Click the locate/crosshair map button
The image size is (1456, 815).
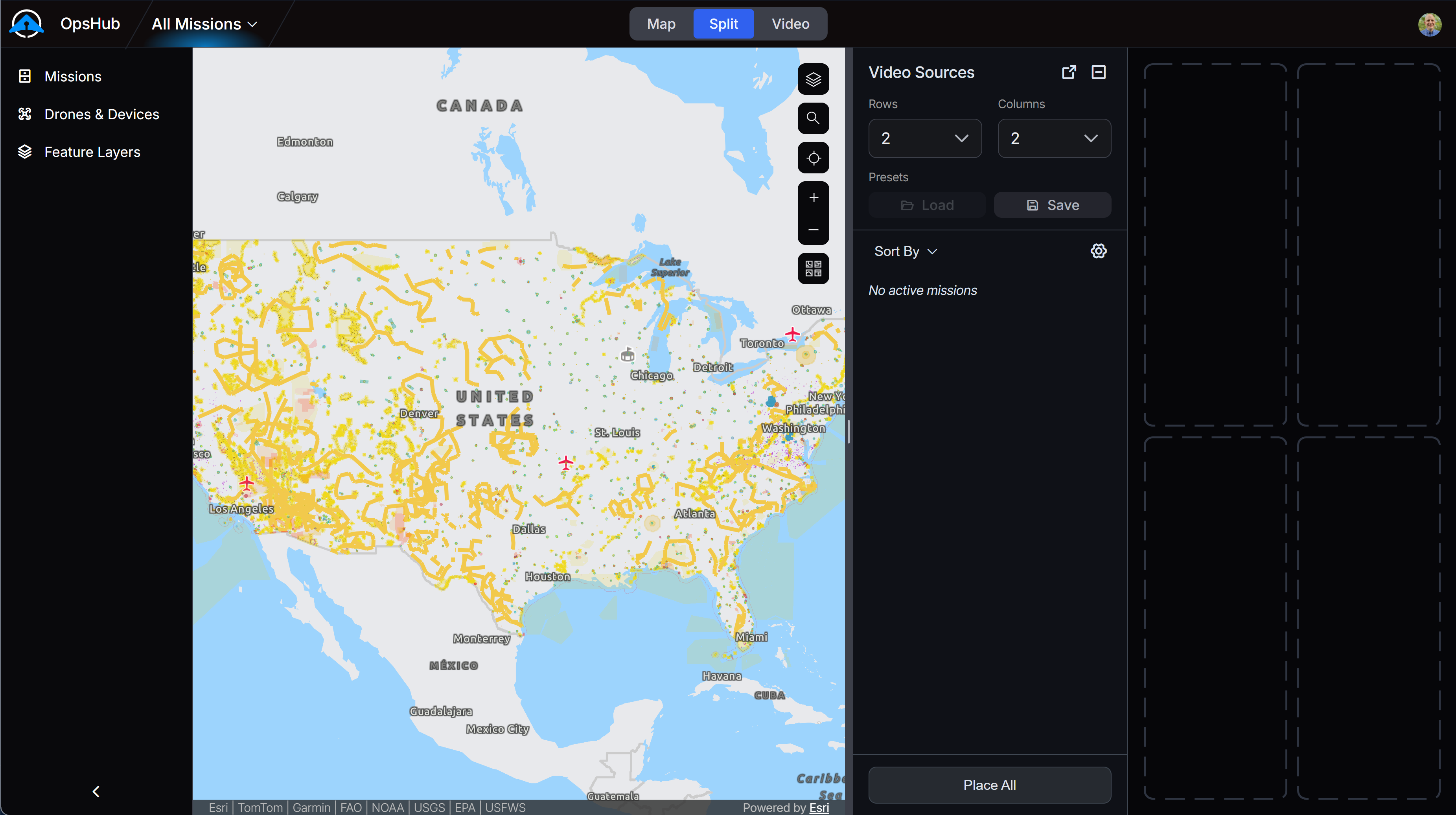tap(814, 158)
